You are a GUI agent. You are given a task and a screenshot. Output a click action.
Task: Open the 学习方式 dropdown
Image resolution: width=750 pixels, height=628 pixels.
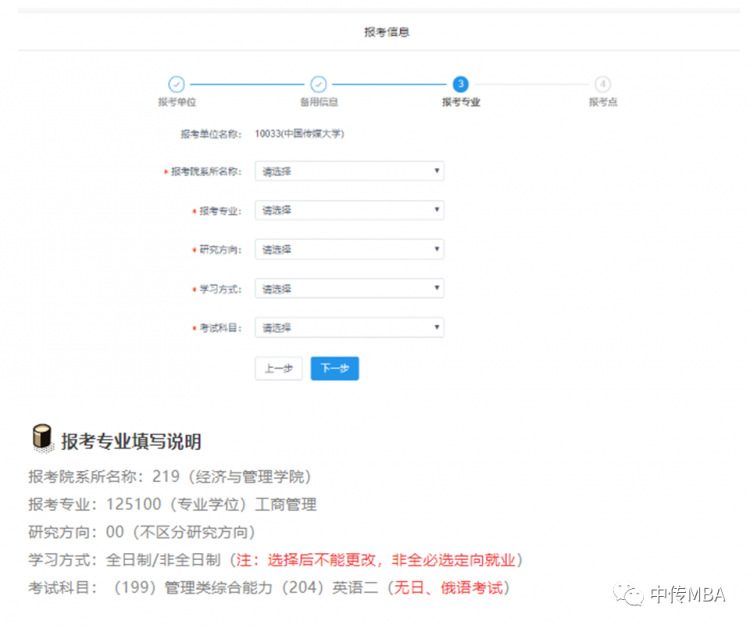coord(350,288)
